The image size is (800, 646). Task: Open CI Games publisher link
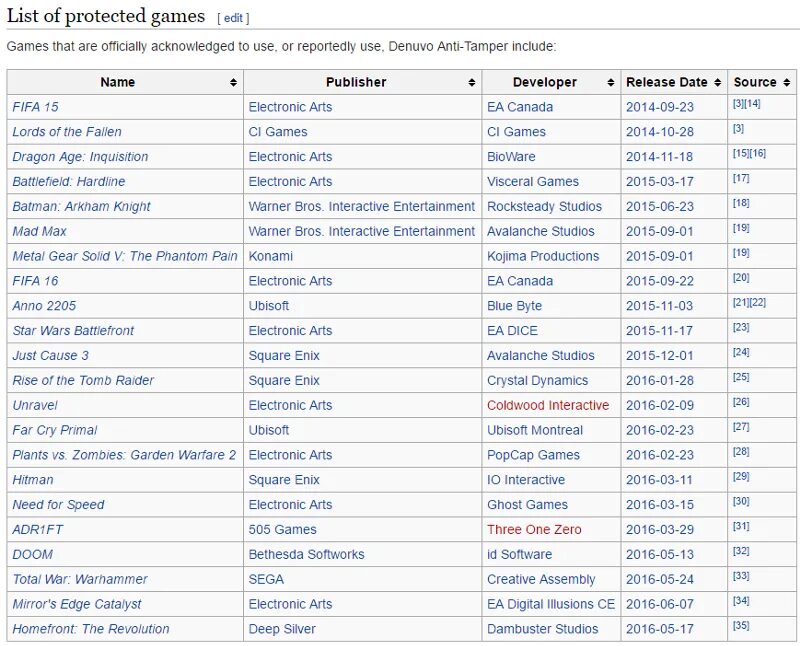pyautogui.click(x=278, y=132)
